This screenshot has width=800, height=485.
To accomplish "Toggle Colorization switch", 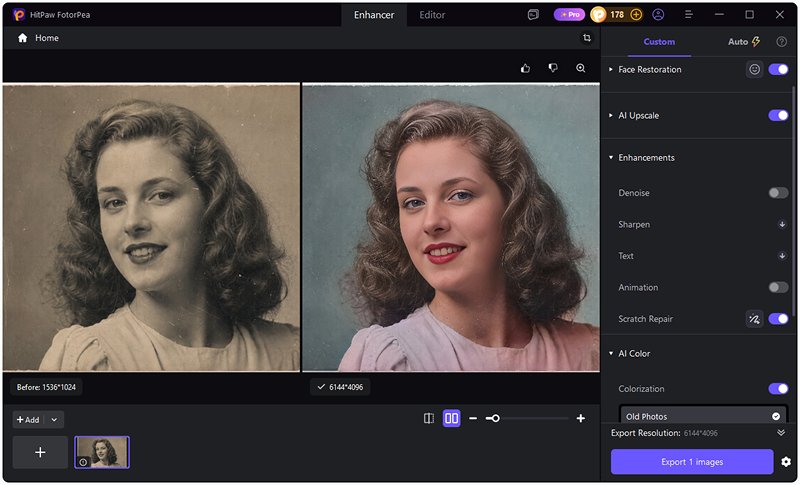I will (x=778, y=389).
